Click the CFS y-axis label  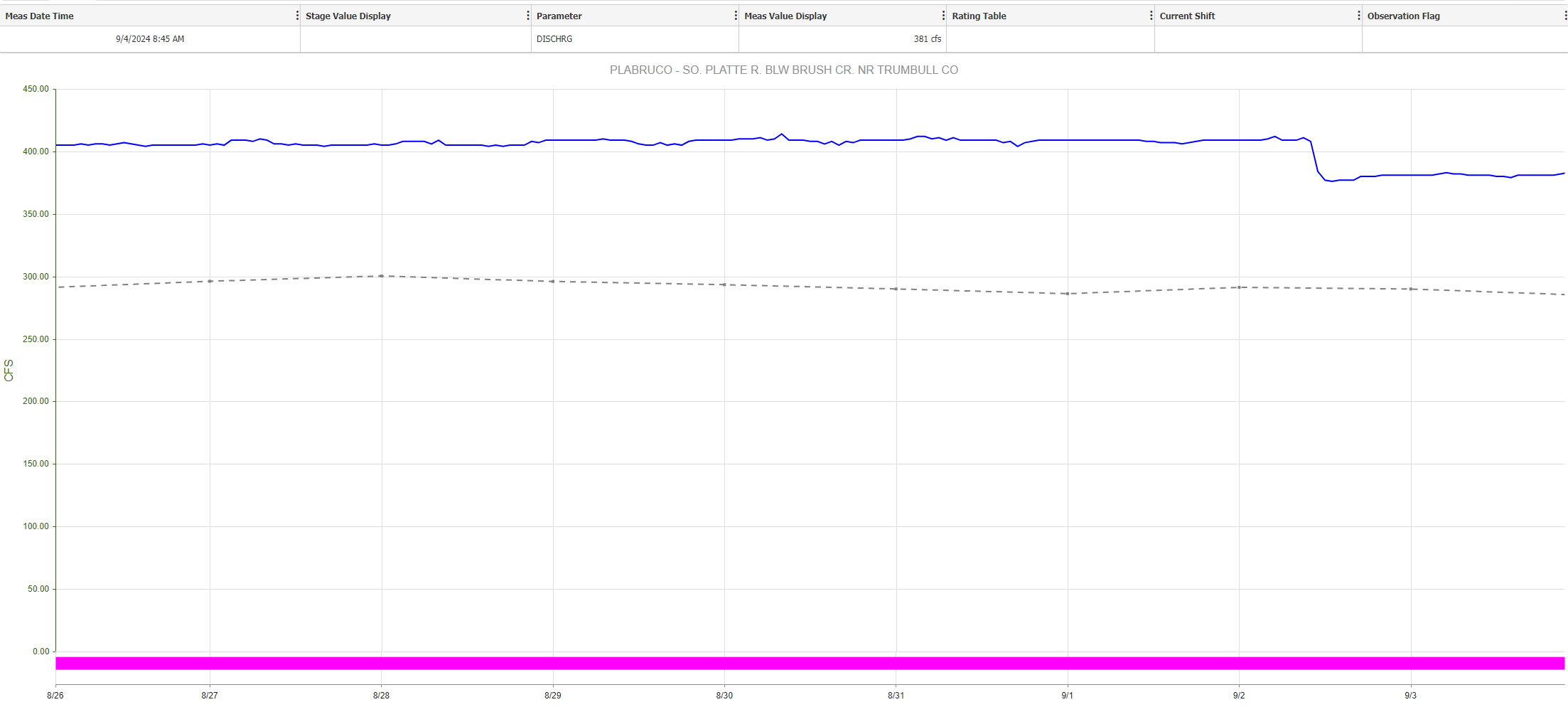[x=9, y=371]
